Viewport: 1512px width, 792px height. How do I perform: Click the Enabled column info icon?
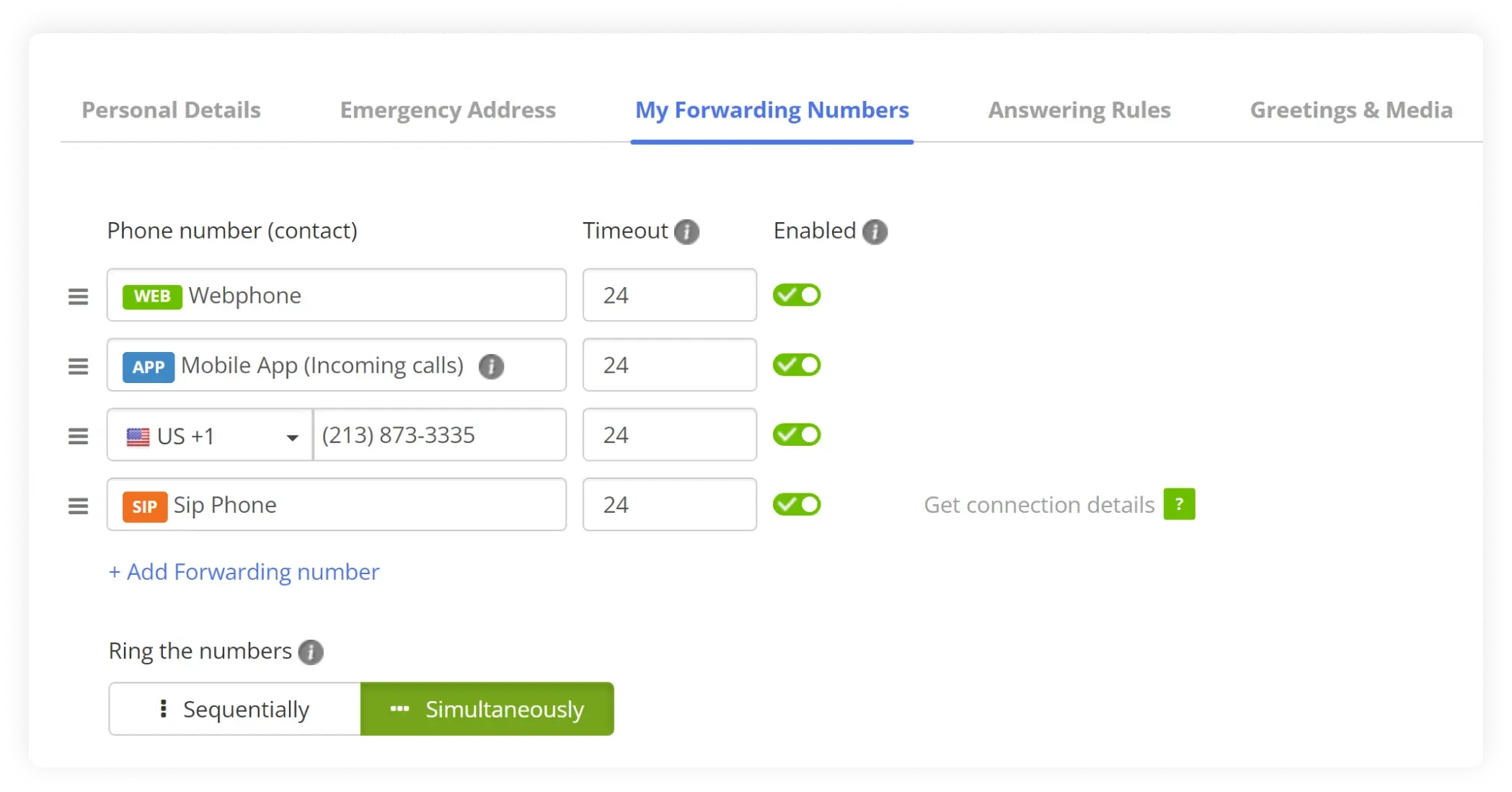[875, 232]
